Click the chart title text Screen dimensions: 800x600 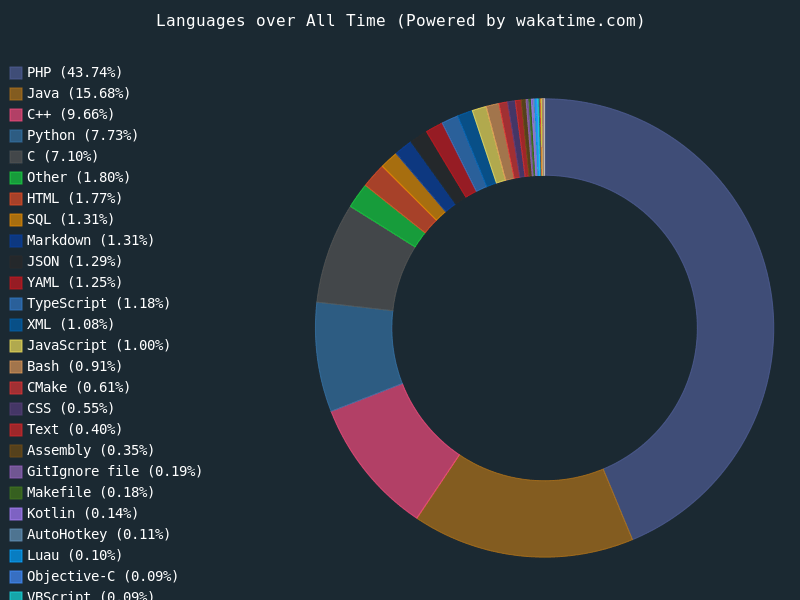click(x=400, y=20)
